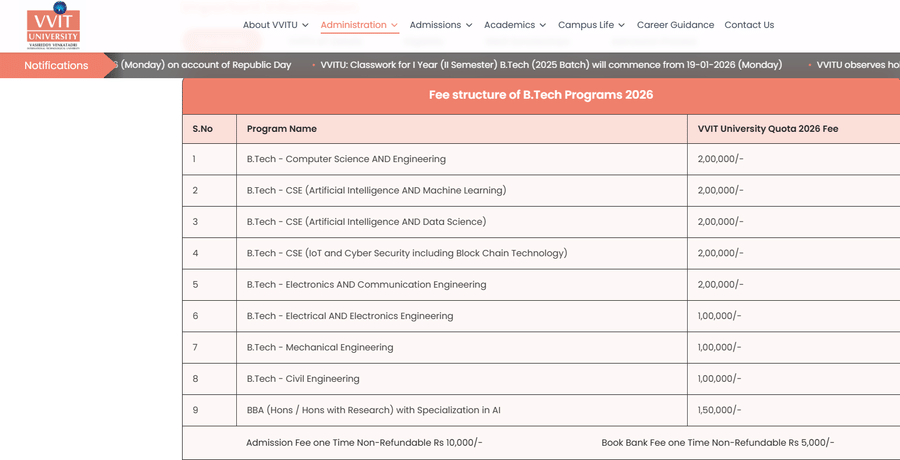The image size is (900, 460).
Task: Open the I Year B.Tech classwork notification
Action: click(x=551, y=65)
